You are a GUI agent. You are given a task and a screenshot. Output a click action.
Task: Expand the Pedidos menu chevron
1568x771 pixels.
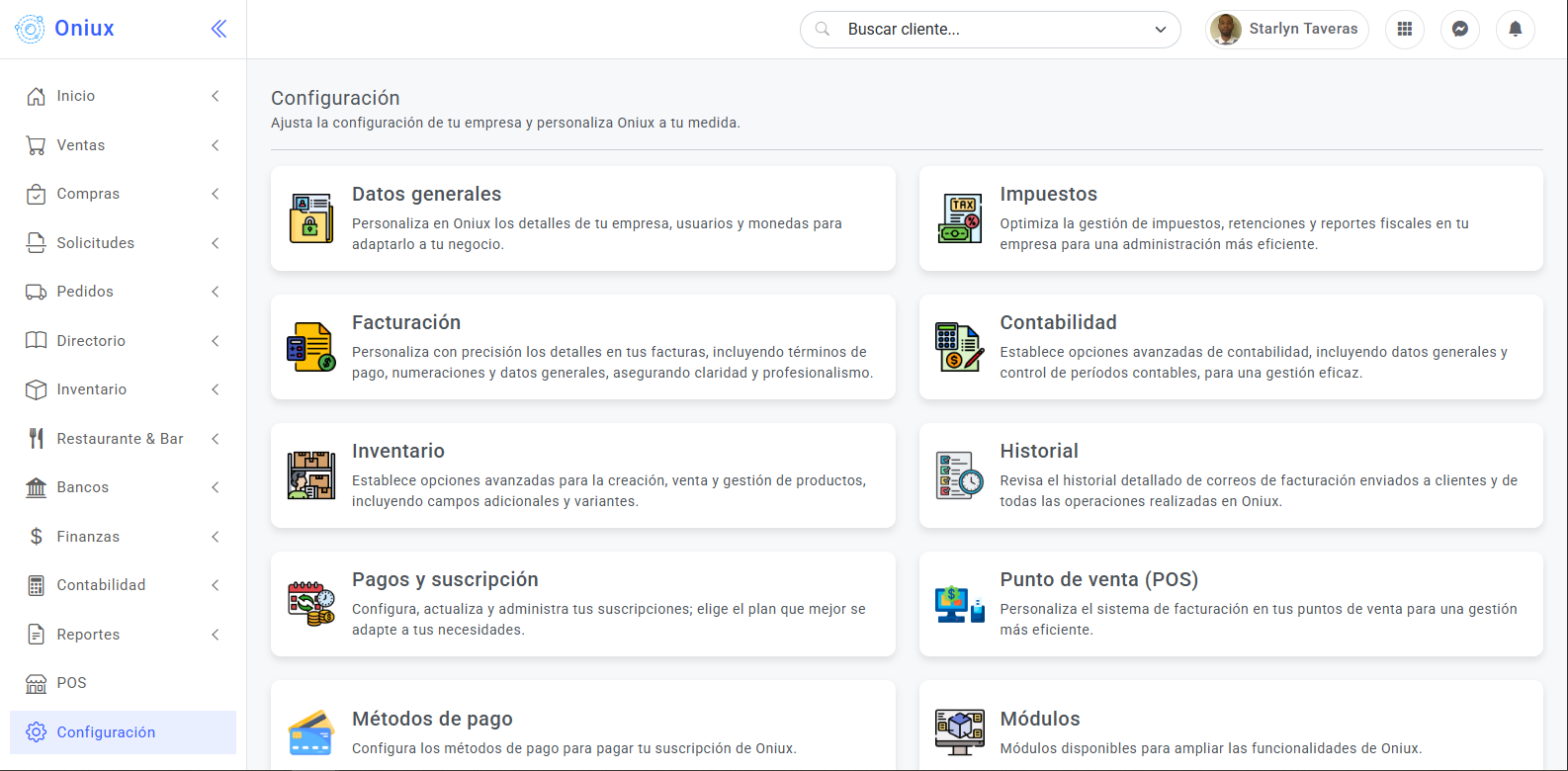click(216, 292)
